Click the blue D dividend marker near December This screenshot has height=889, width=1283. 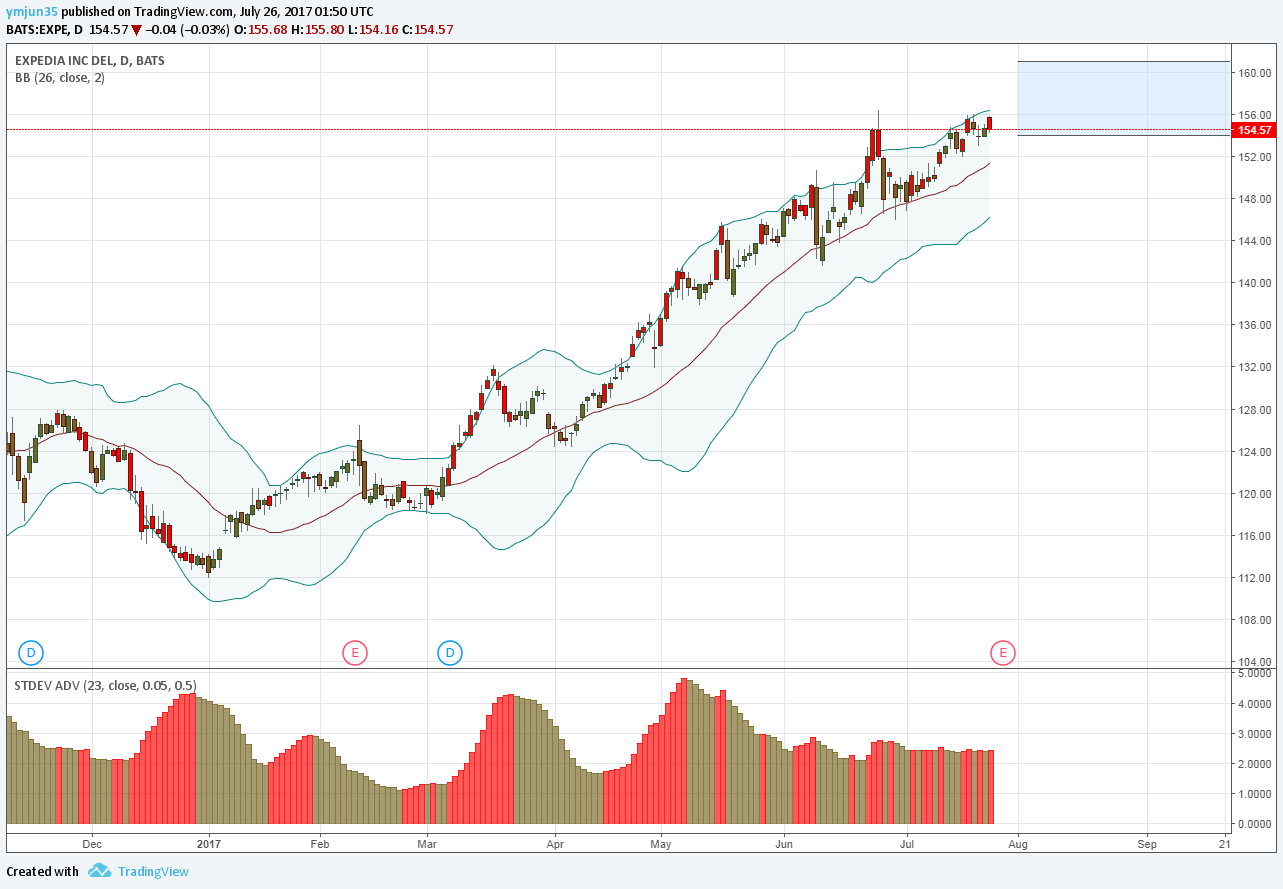click(31, 653)
